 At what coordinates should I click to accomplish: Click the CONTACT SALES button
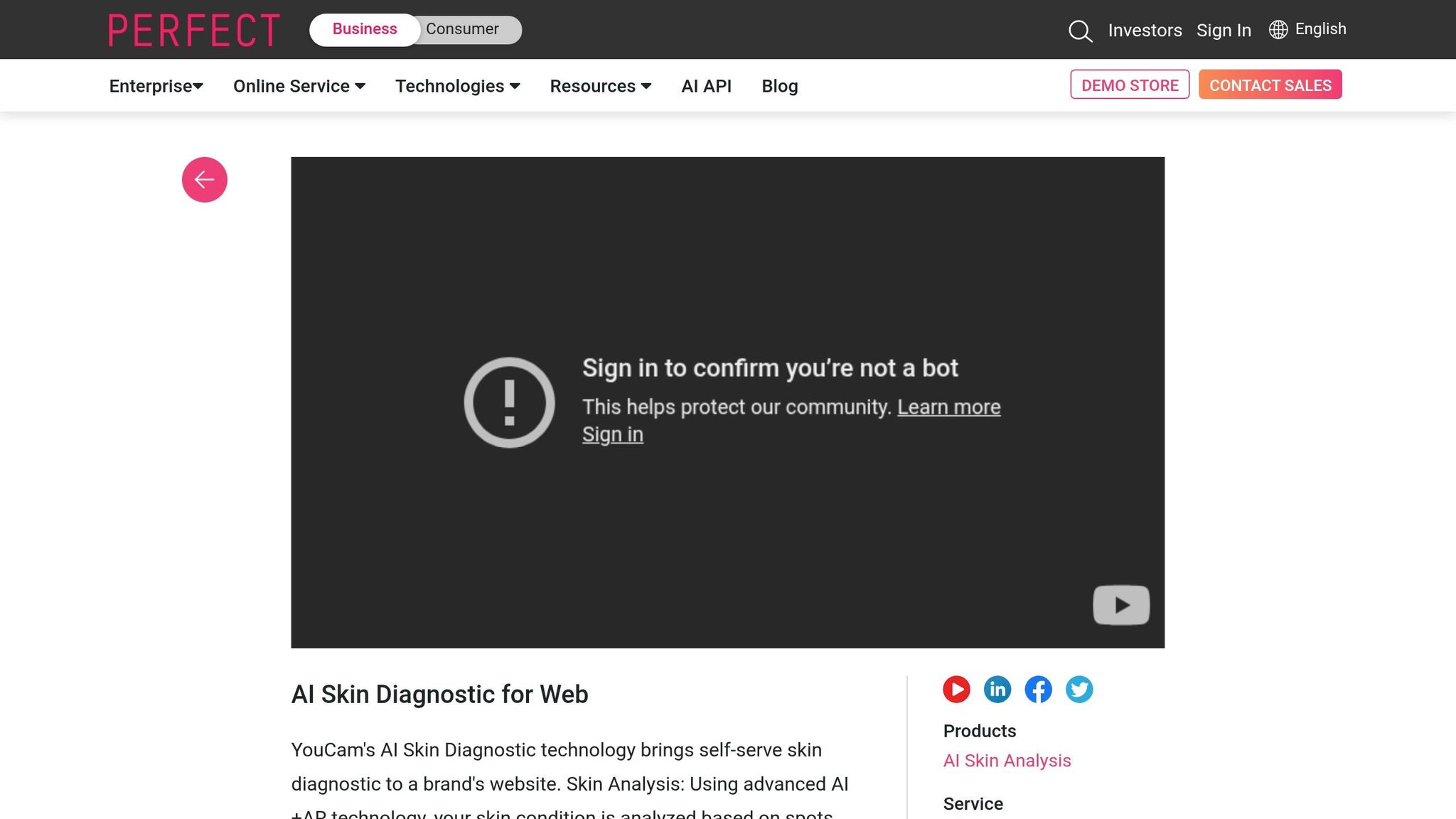[x=1270, y=85]
